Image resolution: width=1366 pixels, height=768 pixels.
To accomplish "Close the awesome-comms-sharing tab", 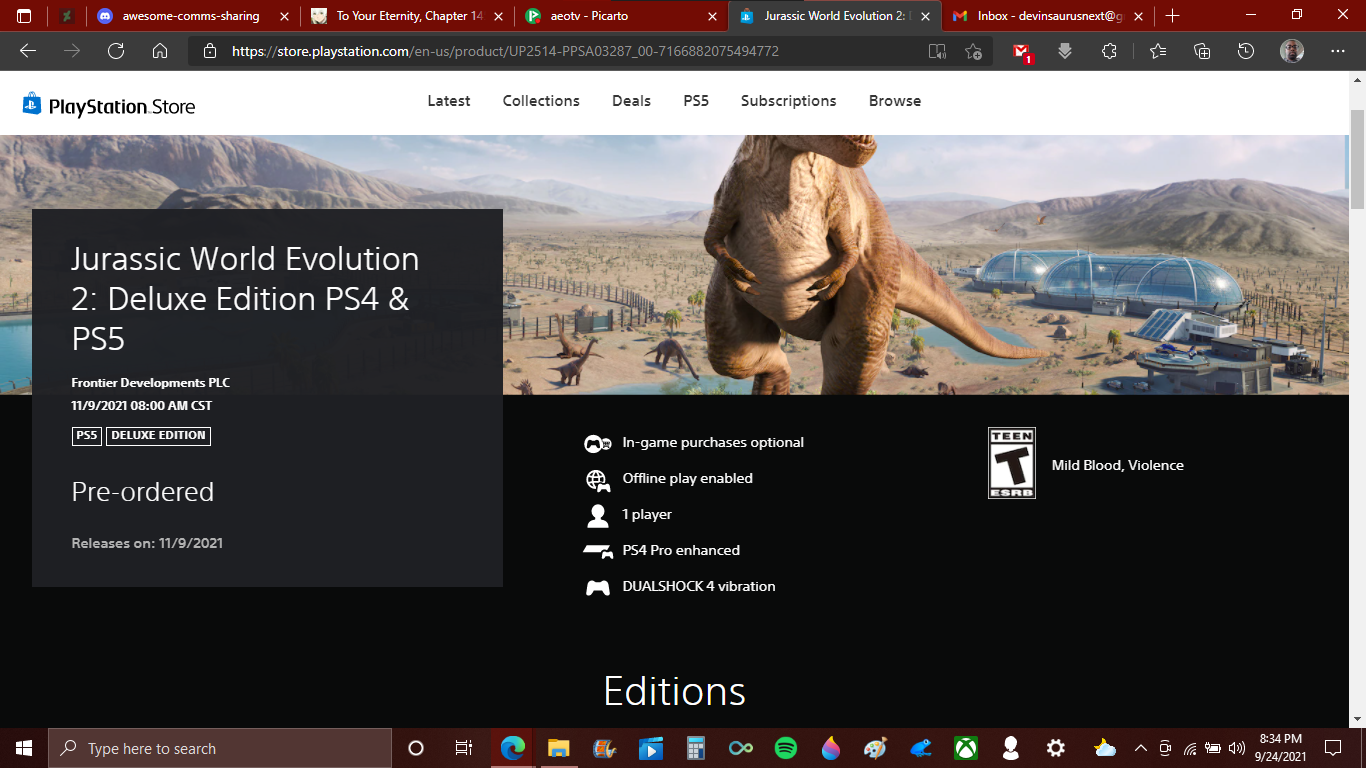I will (x=284, y=16).
